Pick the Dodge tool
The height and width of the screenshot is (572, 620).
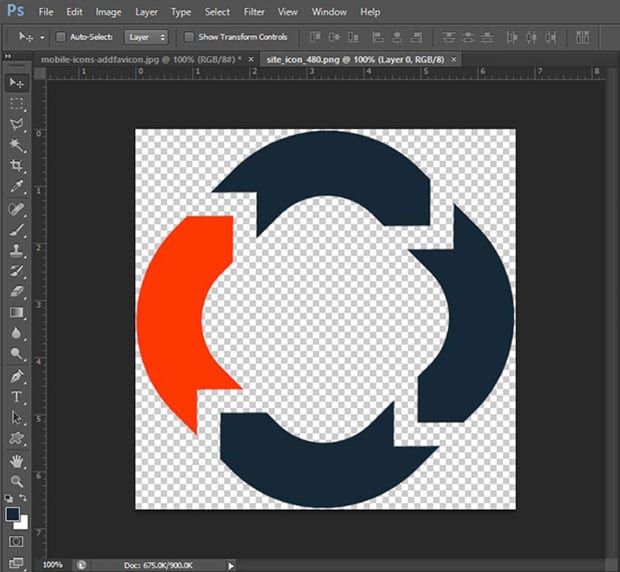pos(16,353)
